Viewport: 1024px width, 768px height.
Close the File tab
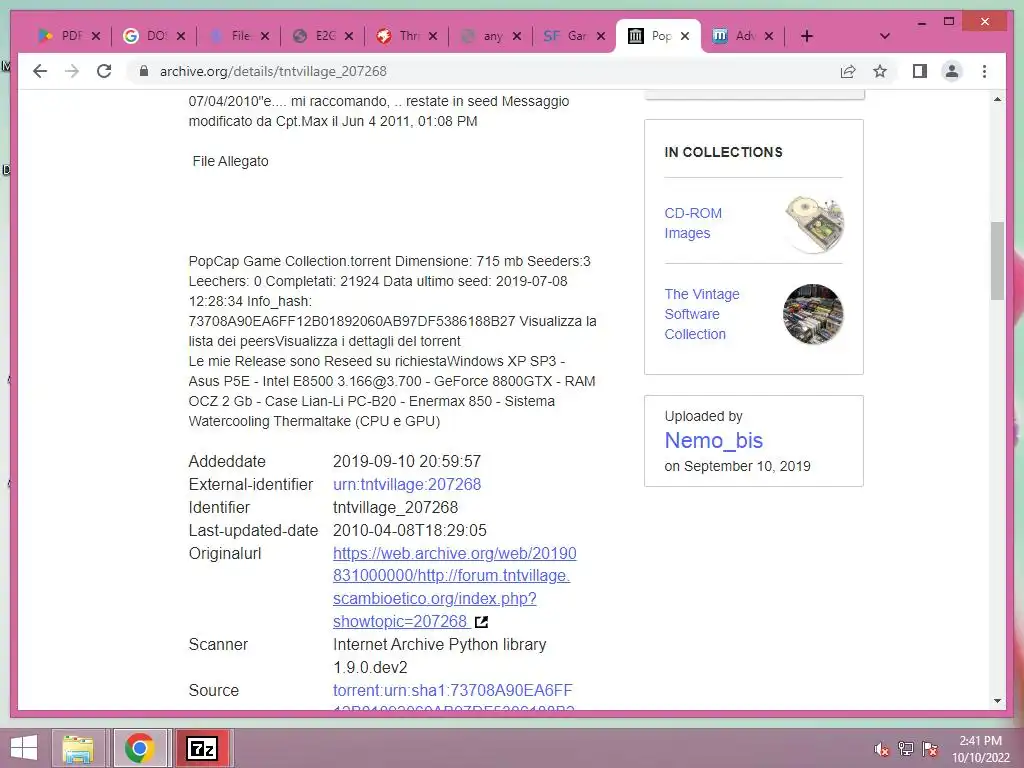point(264,36)
